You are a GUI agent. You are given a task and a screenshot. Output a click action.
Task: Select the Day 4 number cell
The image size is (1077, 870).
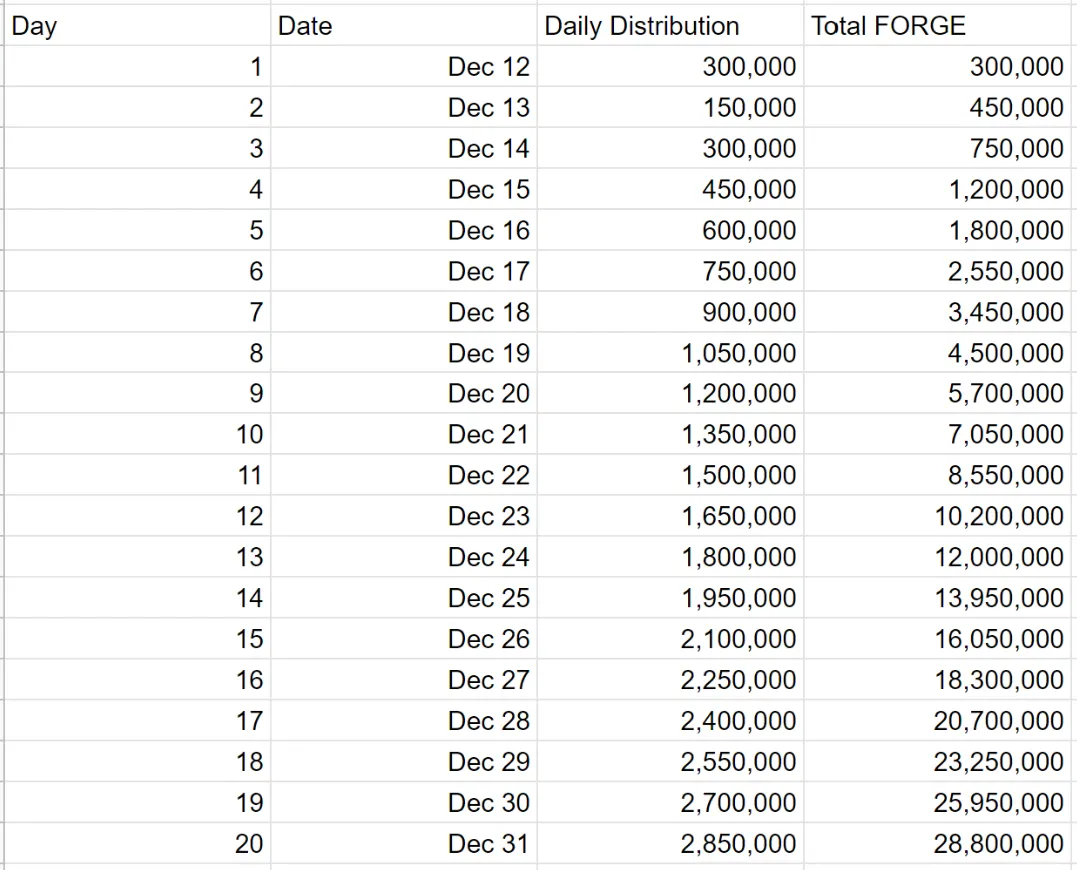click(137, 189)
